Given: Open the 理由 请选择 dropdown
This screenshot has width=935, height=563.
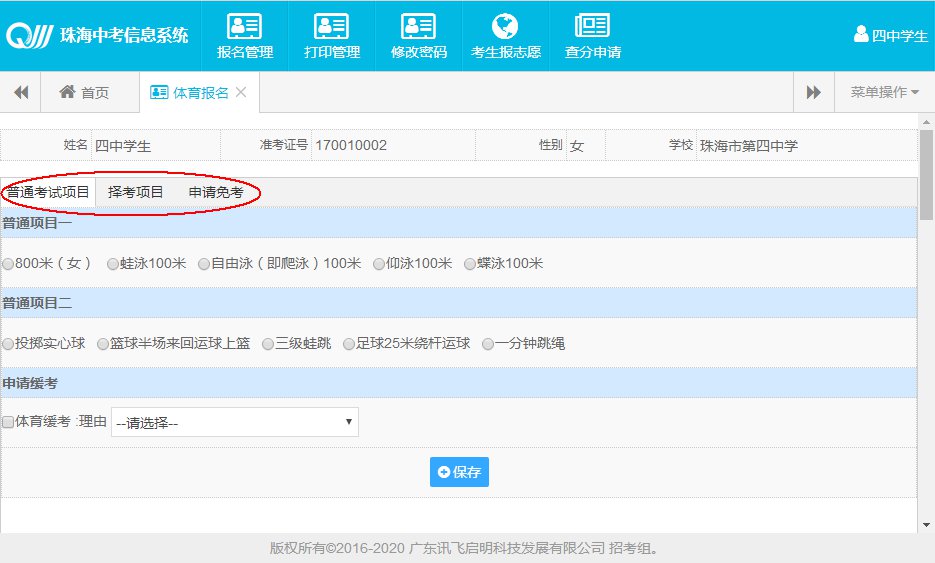Looking at the screenshot, I should [x=234, y=422].
